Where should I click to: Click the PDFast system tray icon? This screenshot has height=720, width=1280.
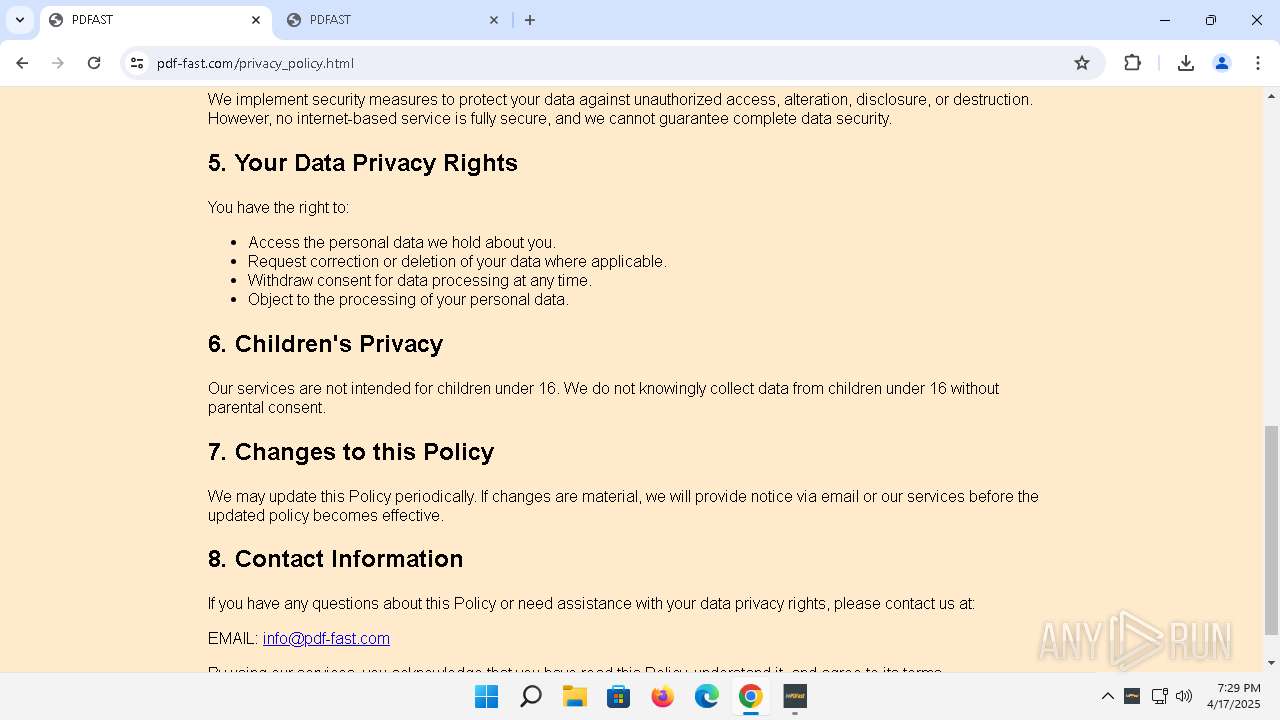1132,696
